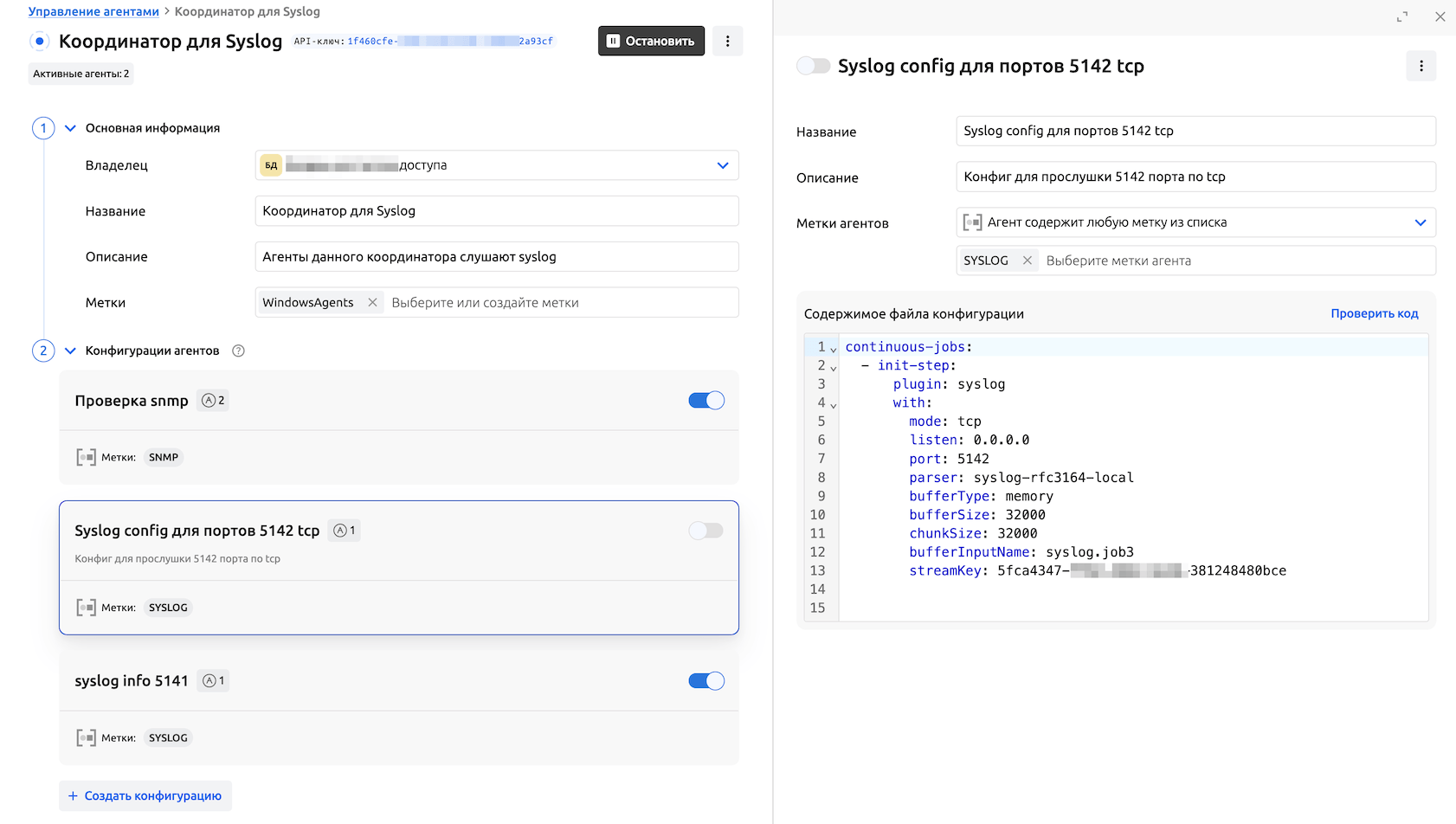Viewport: 1456px width, 824px height.
Task: Click Проверить код link
Action: click(x=1374, y=313)
